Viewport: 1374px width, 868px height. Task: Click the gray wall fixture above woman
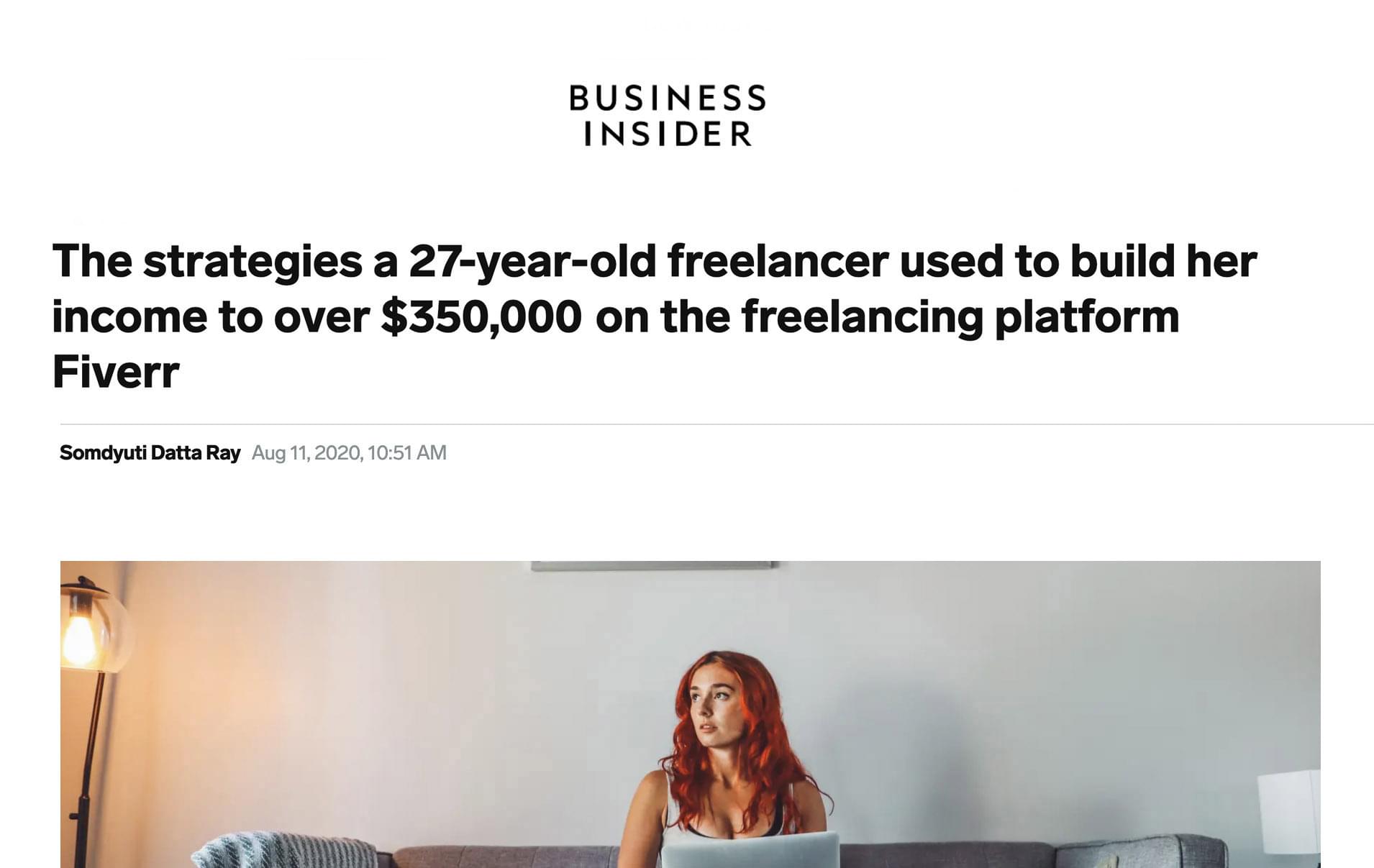point(653,566)
